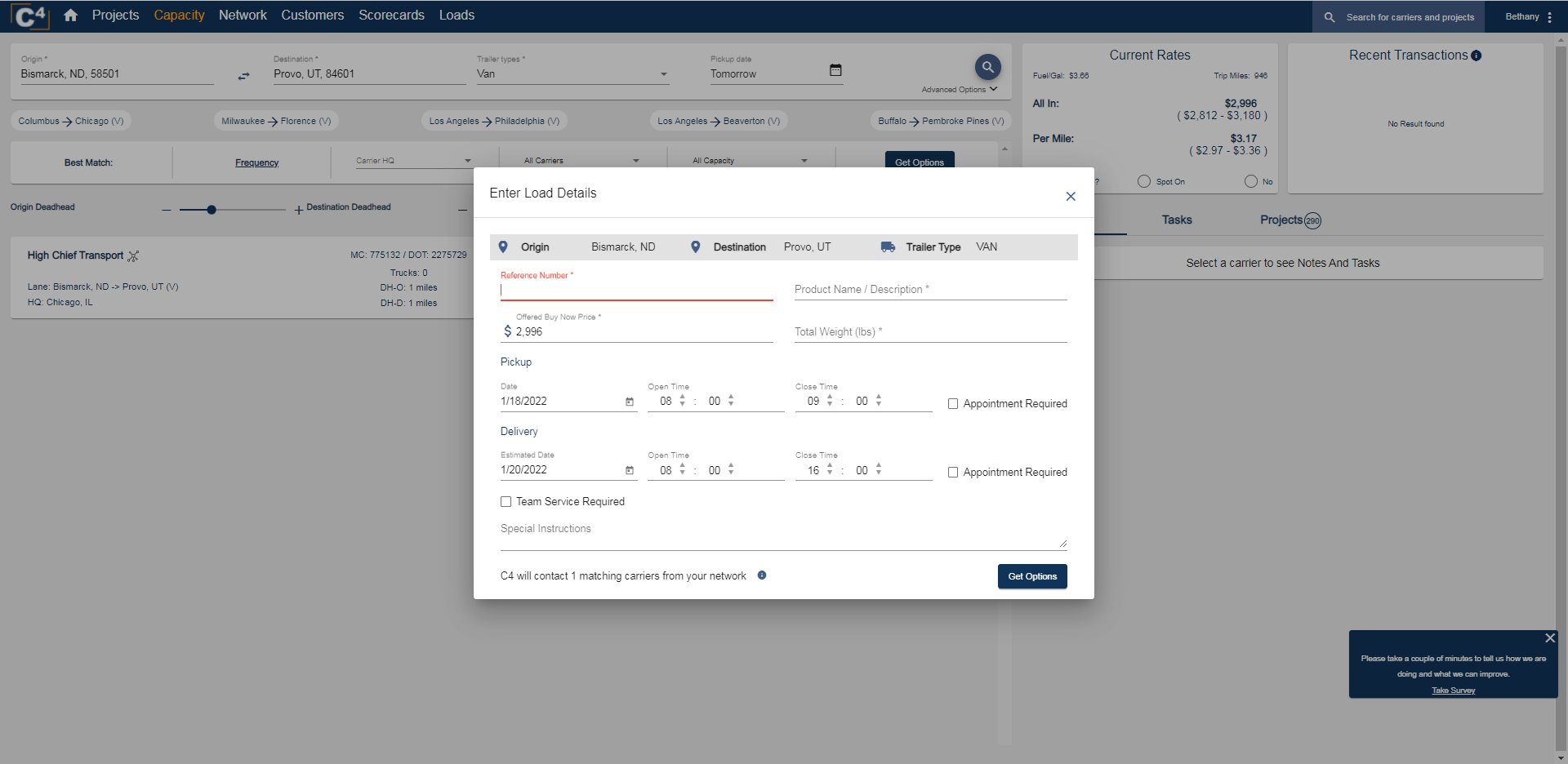The image size is (1568, 764).
Task: Open the Carrier HQ dropdown
Action: tap(412, 160)
